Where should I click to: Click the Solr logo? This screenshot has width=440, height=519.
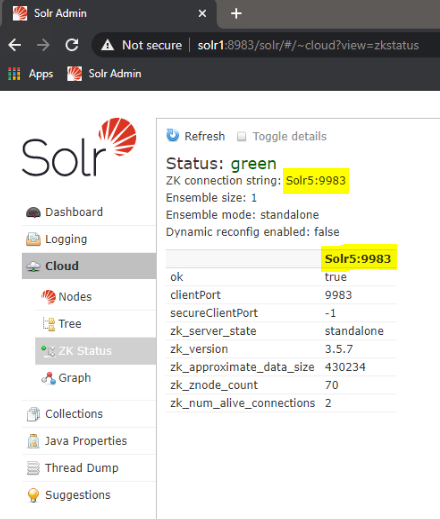pyautogui.click(x=79, y=147)
